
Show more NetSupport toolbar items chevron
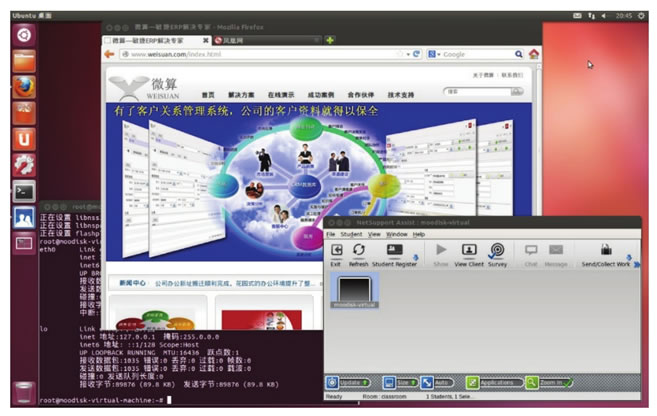pyautogui.click(x=637, y=265)
